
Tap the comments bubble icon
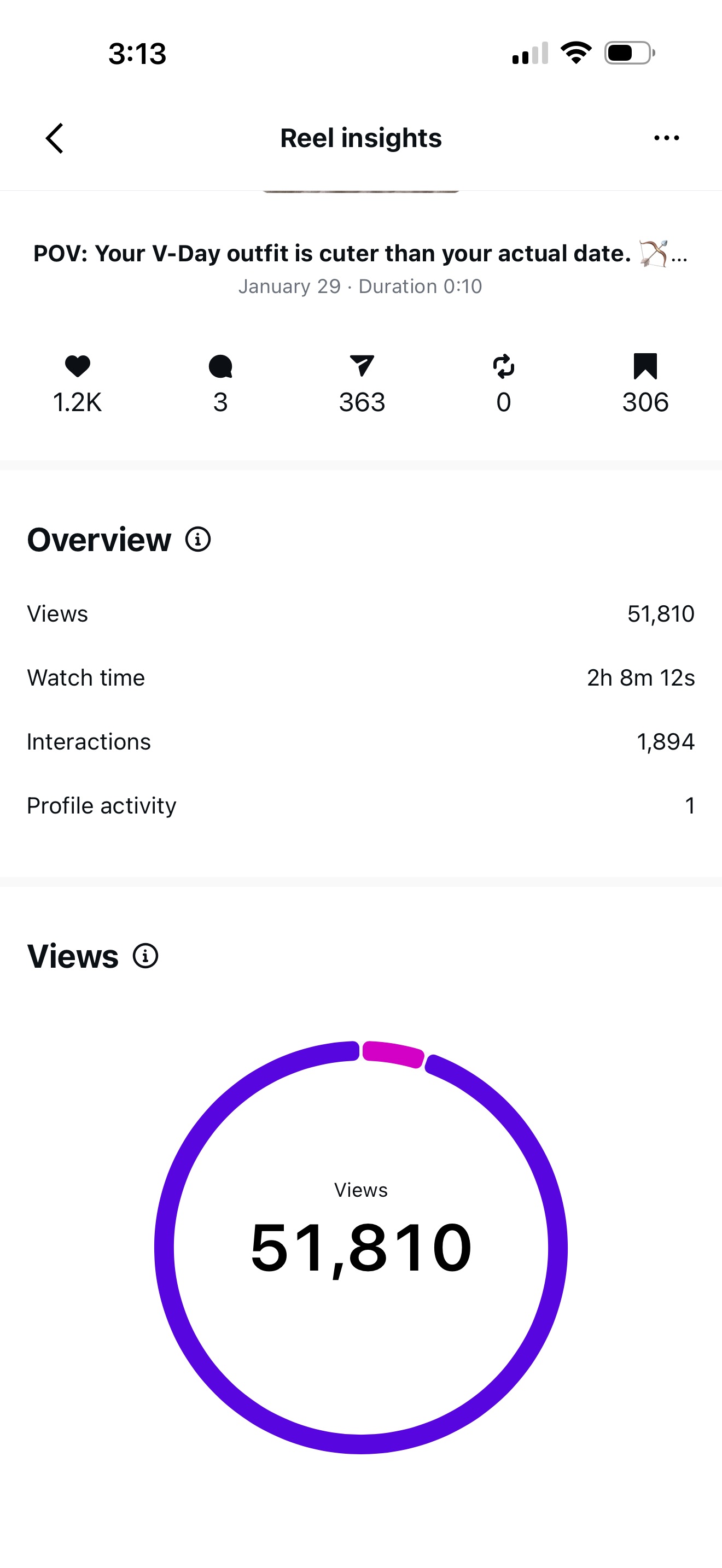[220, 366]
